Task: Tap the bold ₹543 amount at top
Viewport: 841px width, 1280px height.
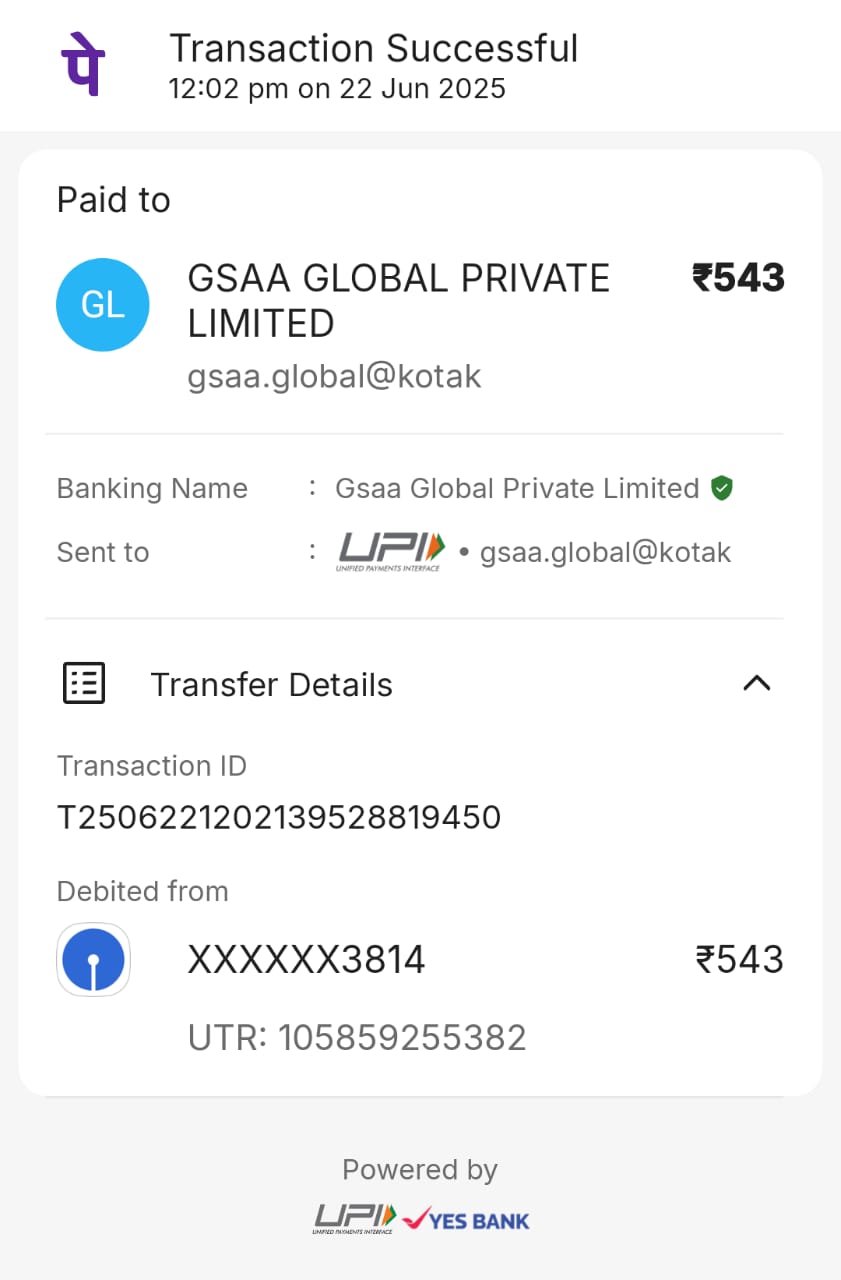Action: point(738,278)
